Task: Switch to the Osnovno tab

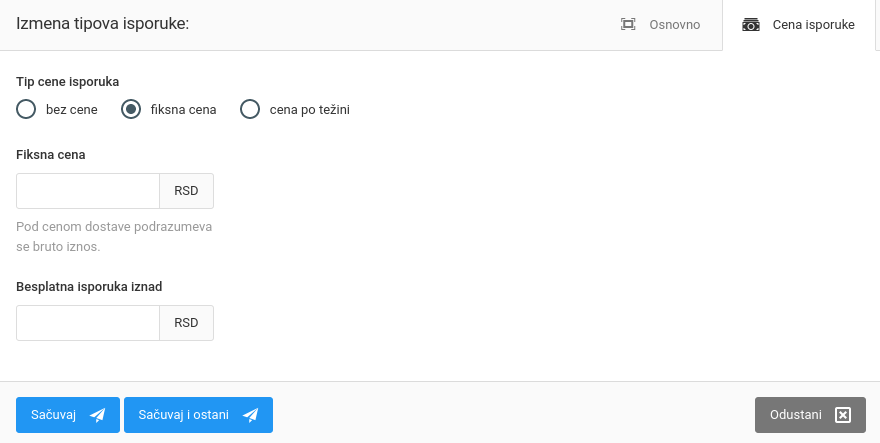Action: [674, 24]
